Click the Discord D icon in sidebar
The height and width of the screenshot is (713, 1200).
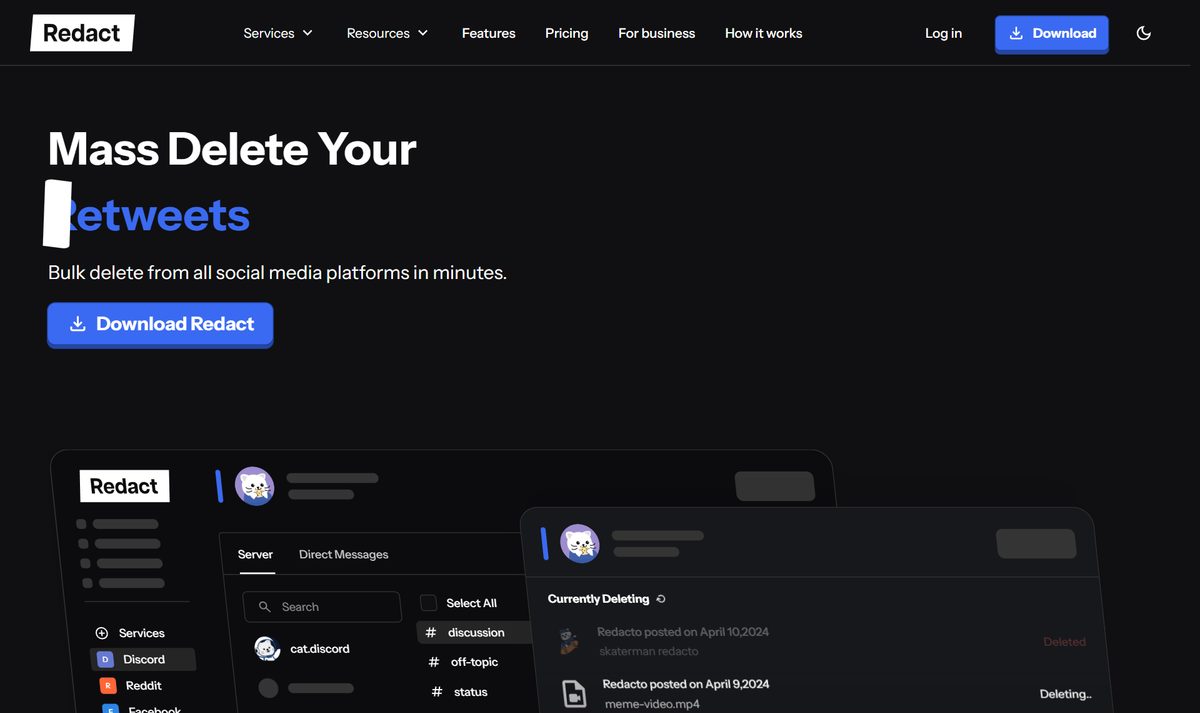point(105,659)
